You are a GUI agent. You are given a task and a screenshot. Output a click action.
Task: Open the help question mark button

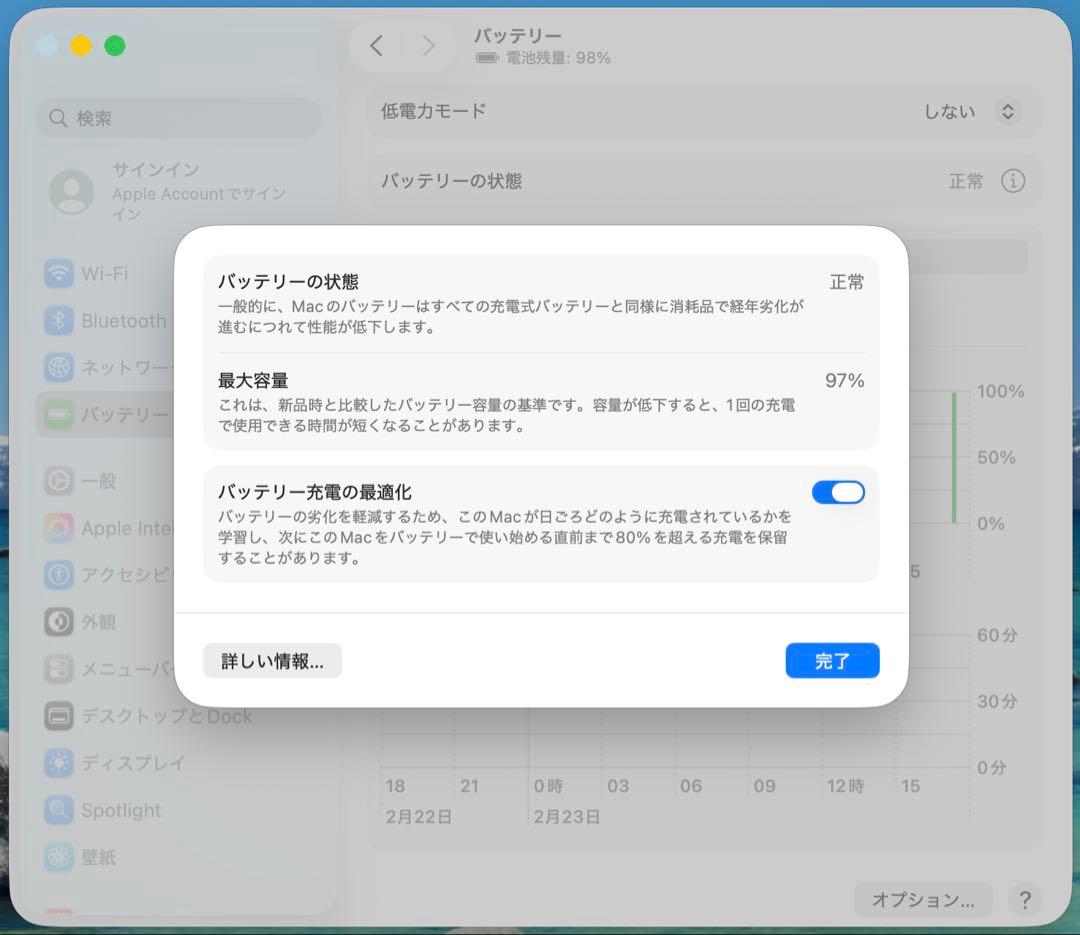click(1025, 899)
